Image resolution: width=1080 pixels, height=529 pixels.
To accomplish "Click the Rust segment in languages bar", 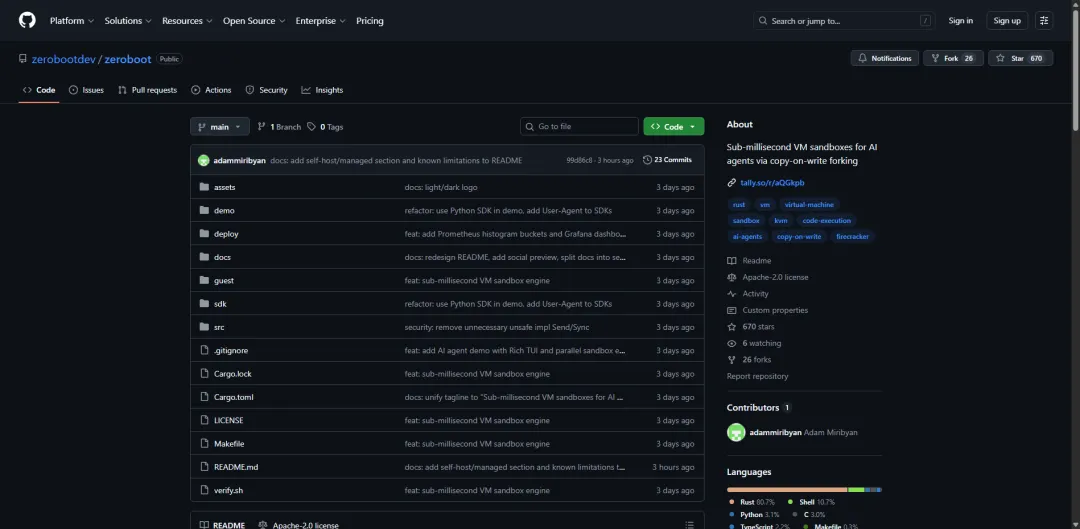I will [787, 490].
